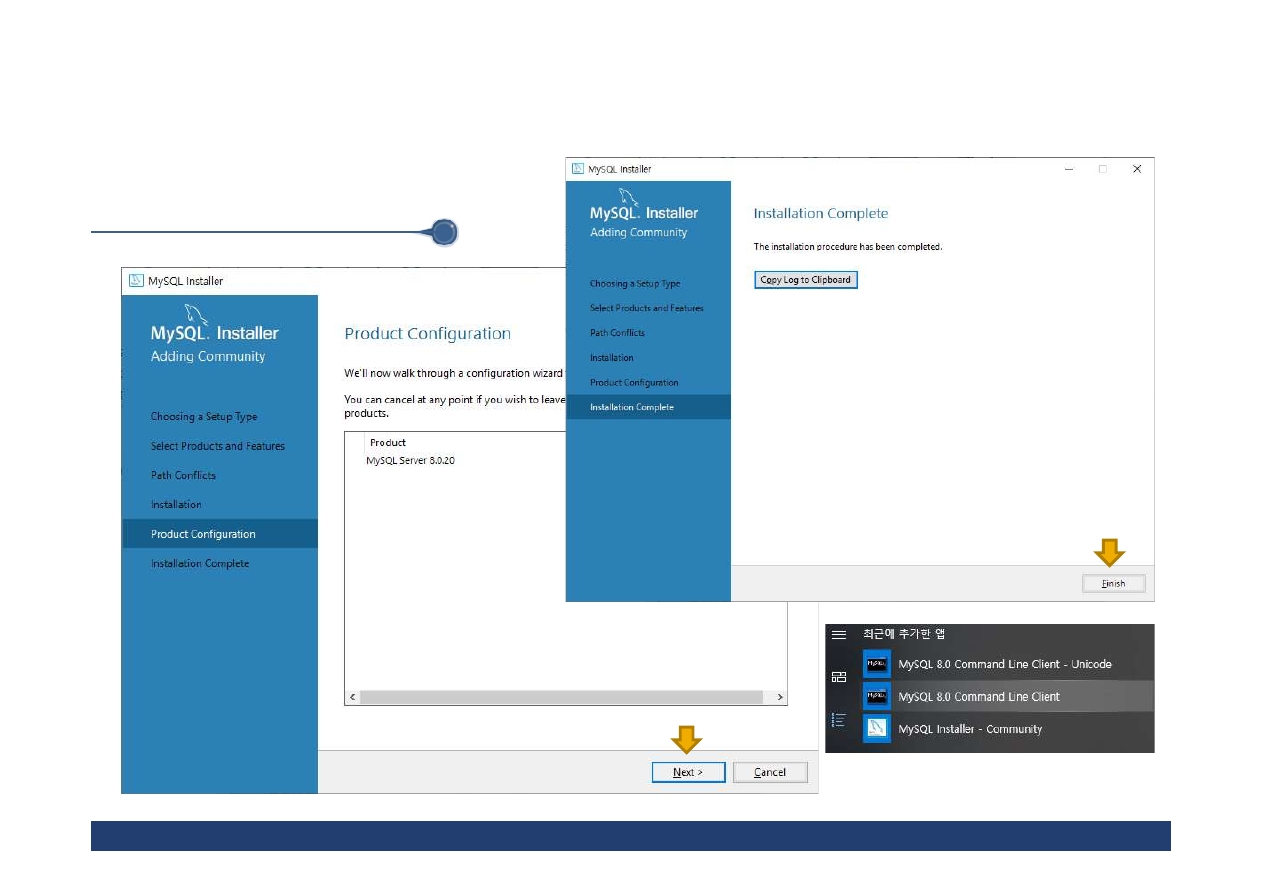
Task: Open MySQL 8.0 Command Line Client - Unicode icon
Action: coord(877,664)
